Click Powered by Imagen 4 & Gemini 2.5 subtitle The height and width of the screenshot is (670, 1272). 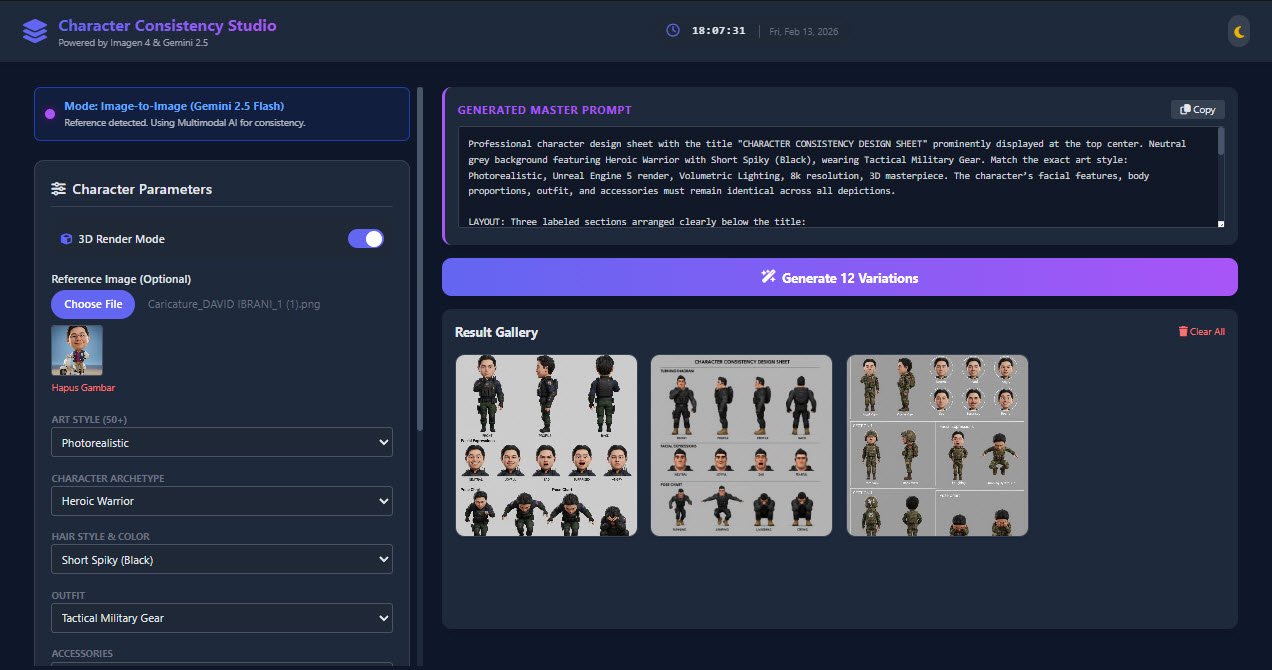click(133, 43)
